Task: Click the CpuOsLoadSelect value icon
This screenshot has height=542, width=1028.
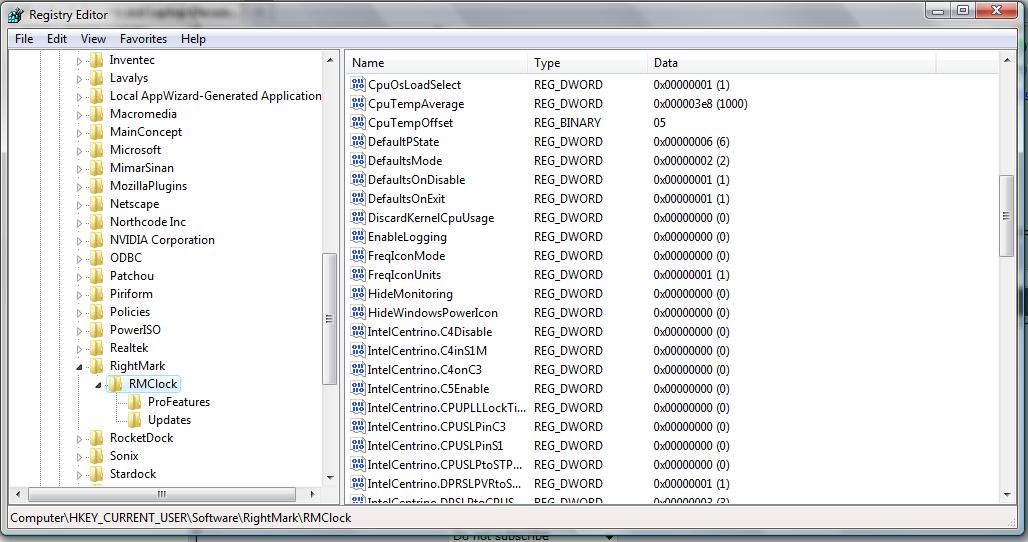Action: 358,85
